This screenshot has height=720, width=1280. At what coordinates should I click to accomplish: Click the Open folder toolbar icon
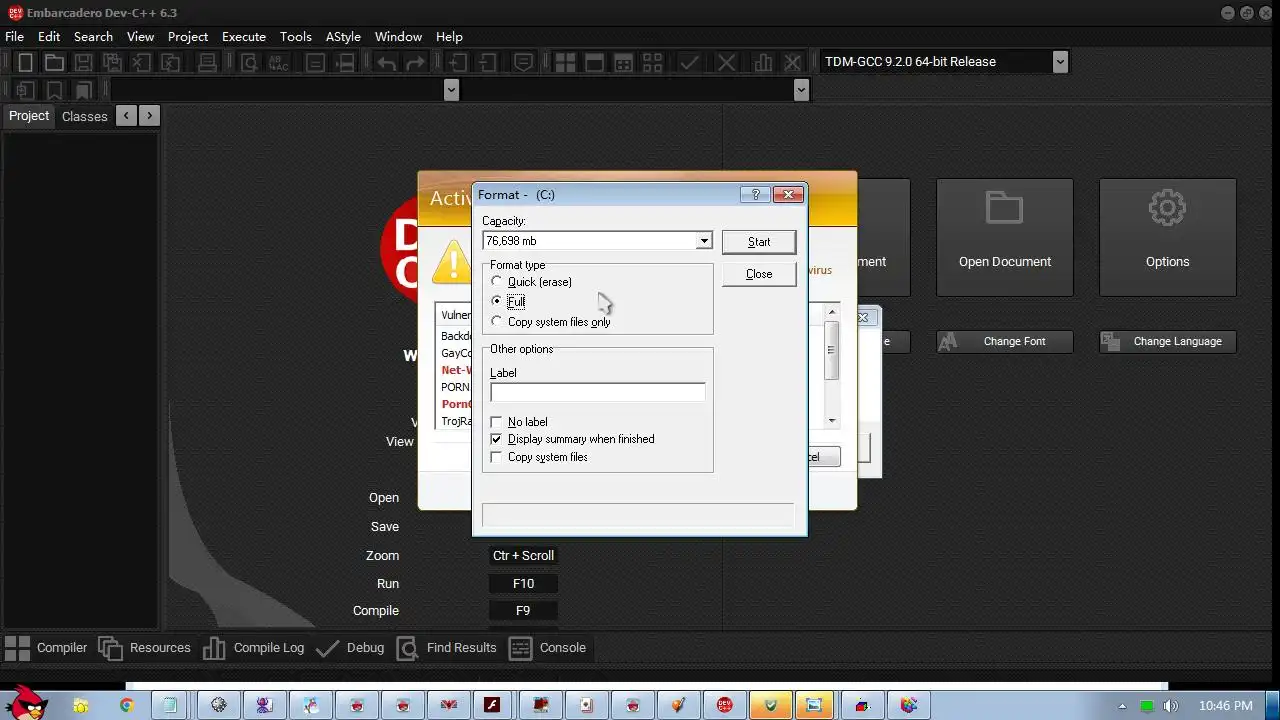pos(54,62)
